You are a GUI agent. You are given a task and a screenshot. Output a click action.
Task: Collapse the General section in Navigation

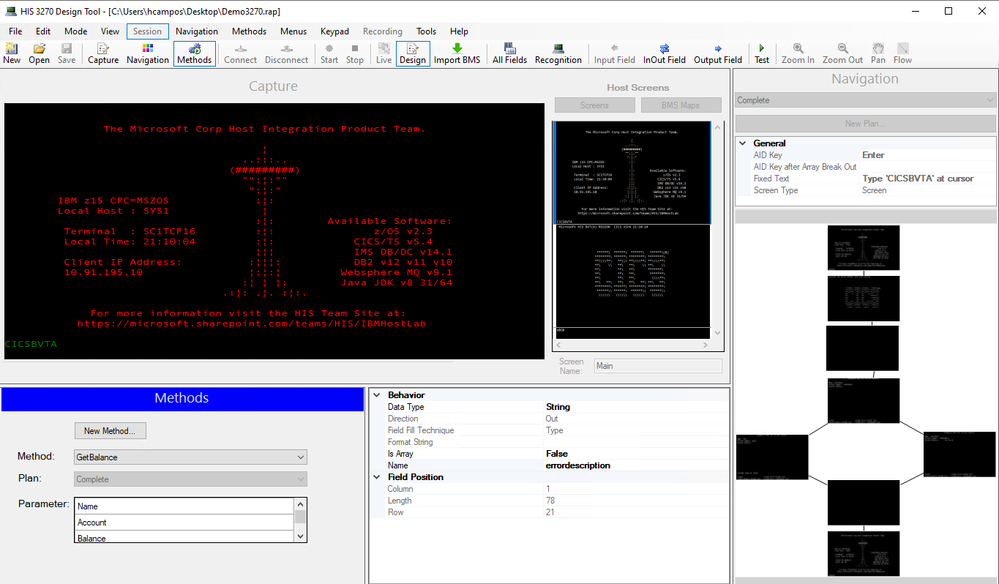(743, 143)
